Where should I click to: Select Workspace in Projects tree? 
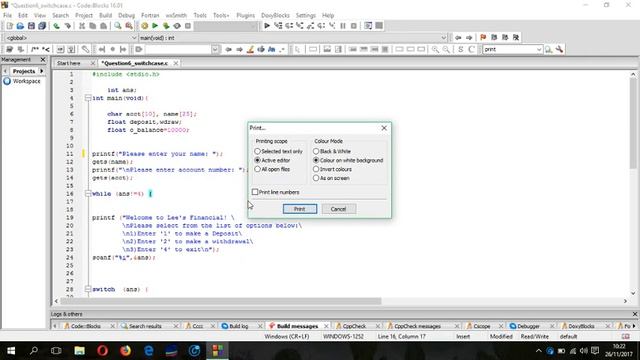pyautogui.click(x=27, y=81)
